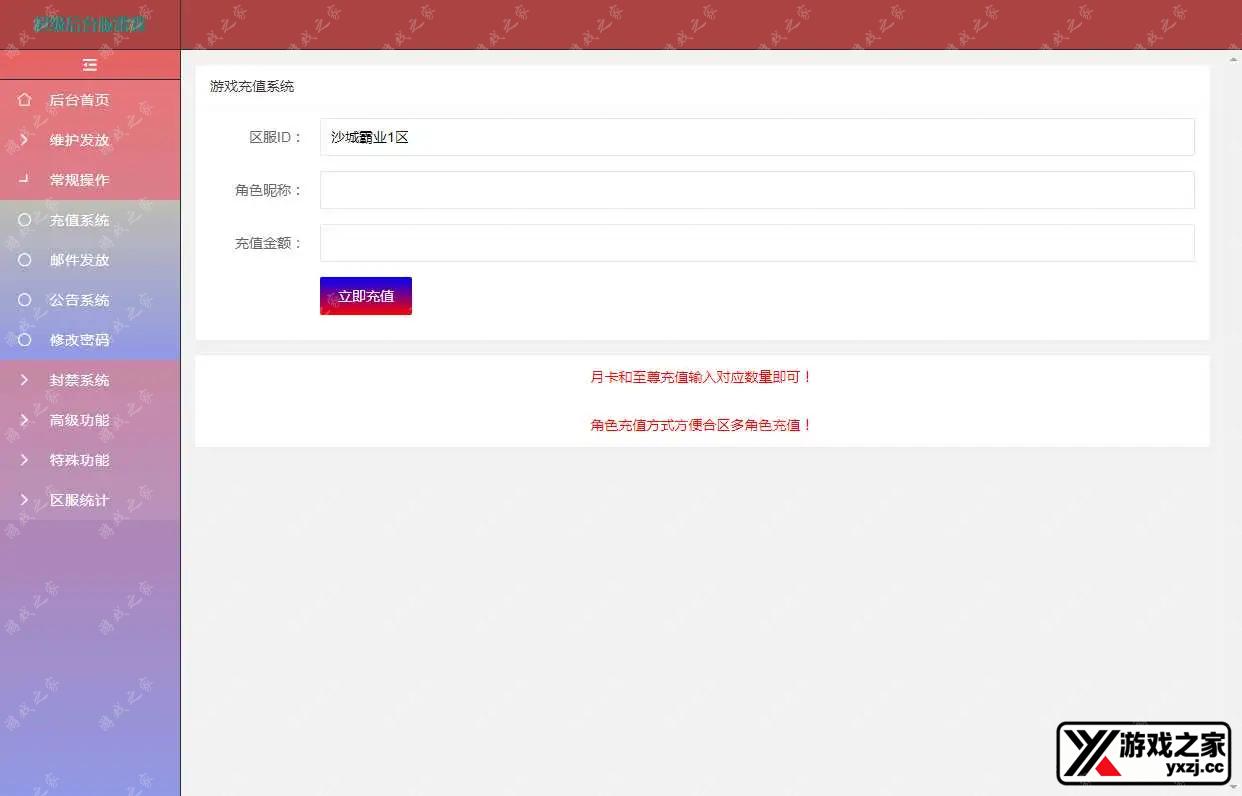Click the site logo title in header

pyautogui.click(x=90, y=24)
